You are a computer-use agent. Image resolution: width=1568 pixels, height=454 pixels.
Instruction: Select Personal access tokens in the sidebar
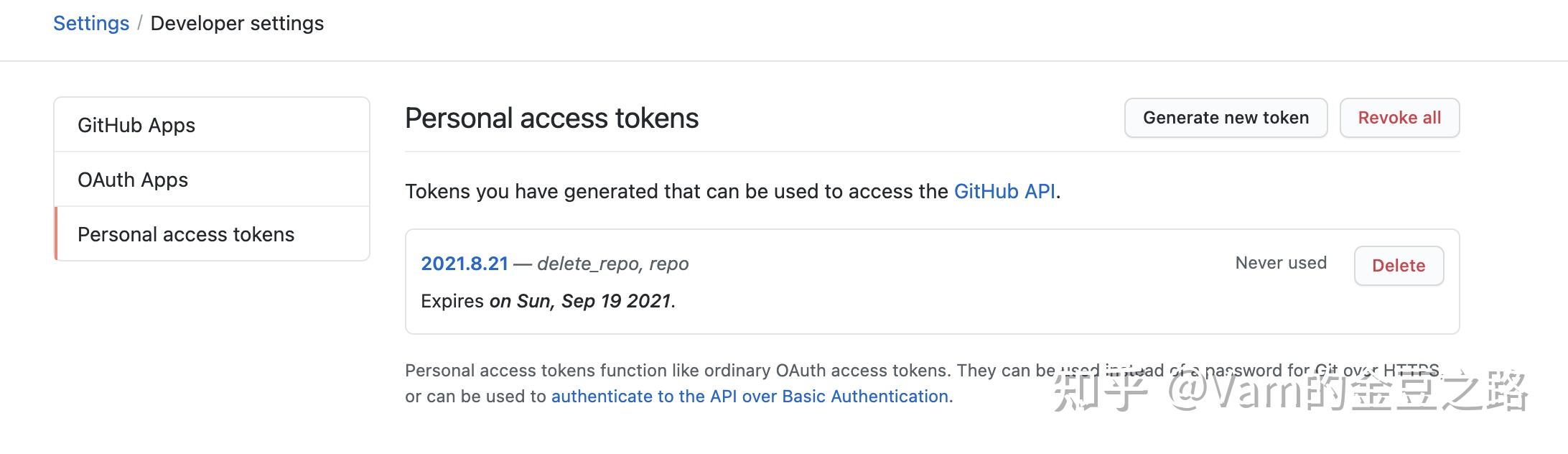pos(185,233)
